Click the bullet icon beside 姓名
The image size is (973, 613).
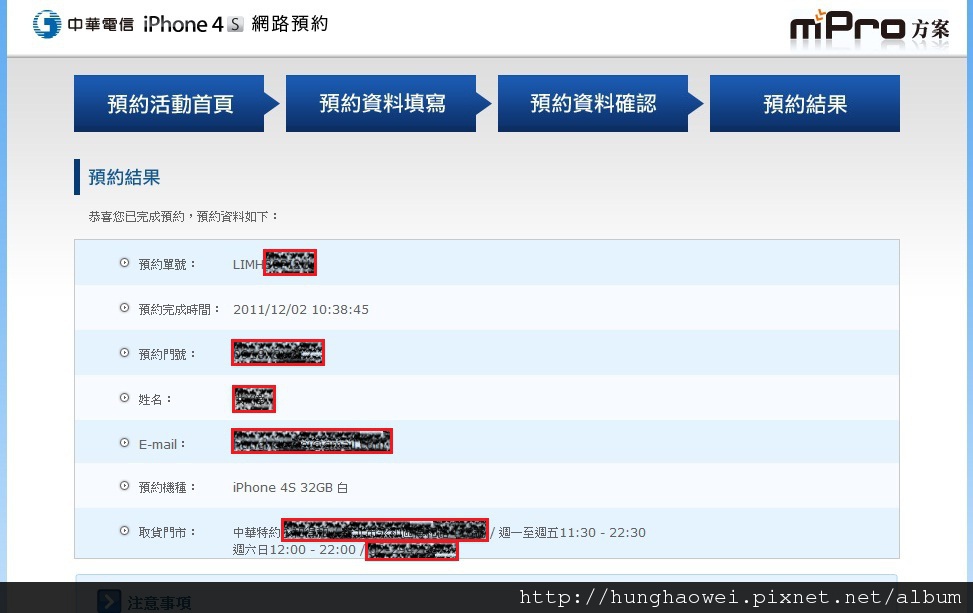click(x=125, y=398)
